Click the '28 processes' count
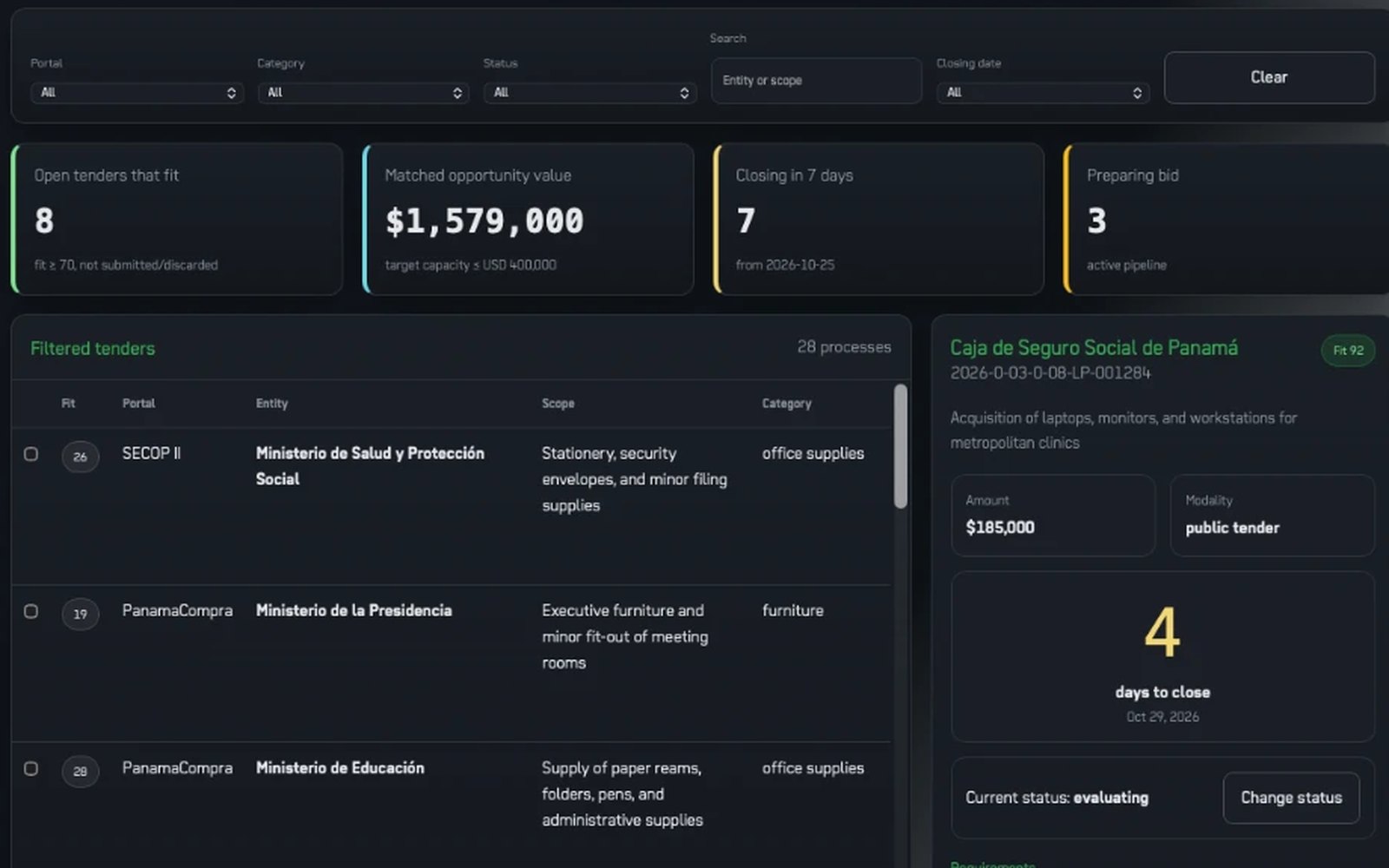The height and width of the screenshot is (868, 1389). tap(844, 347)
